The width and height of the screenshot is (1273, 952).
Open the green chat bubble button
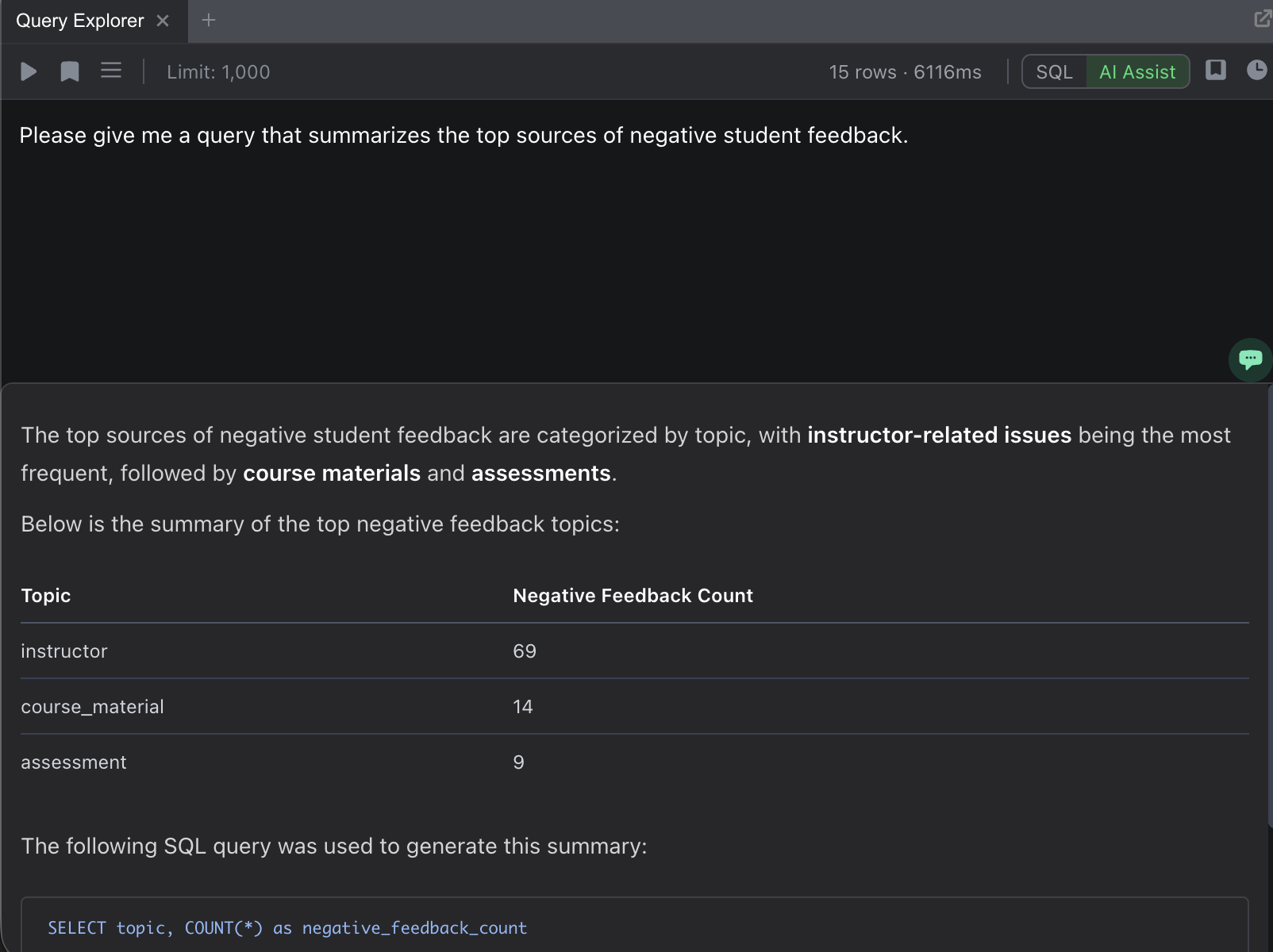pyautogui.click(x=1250, y=360)
